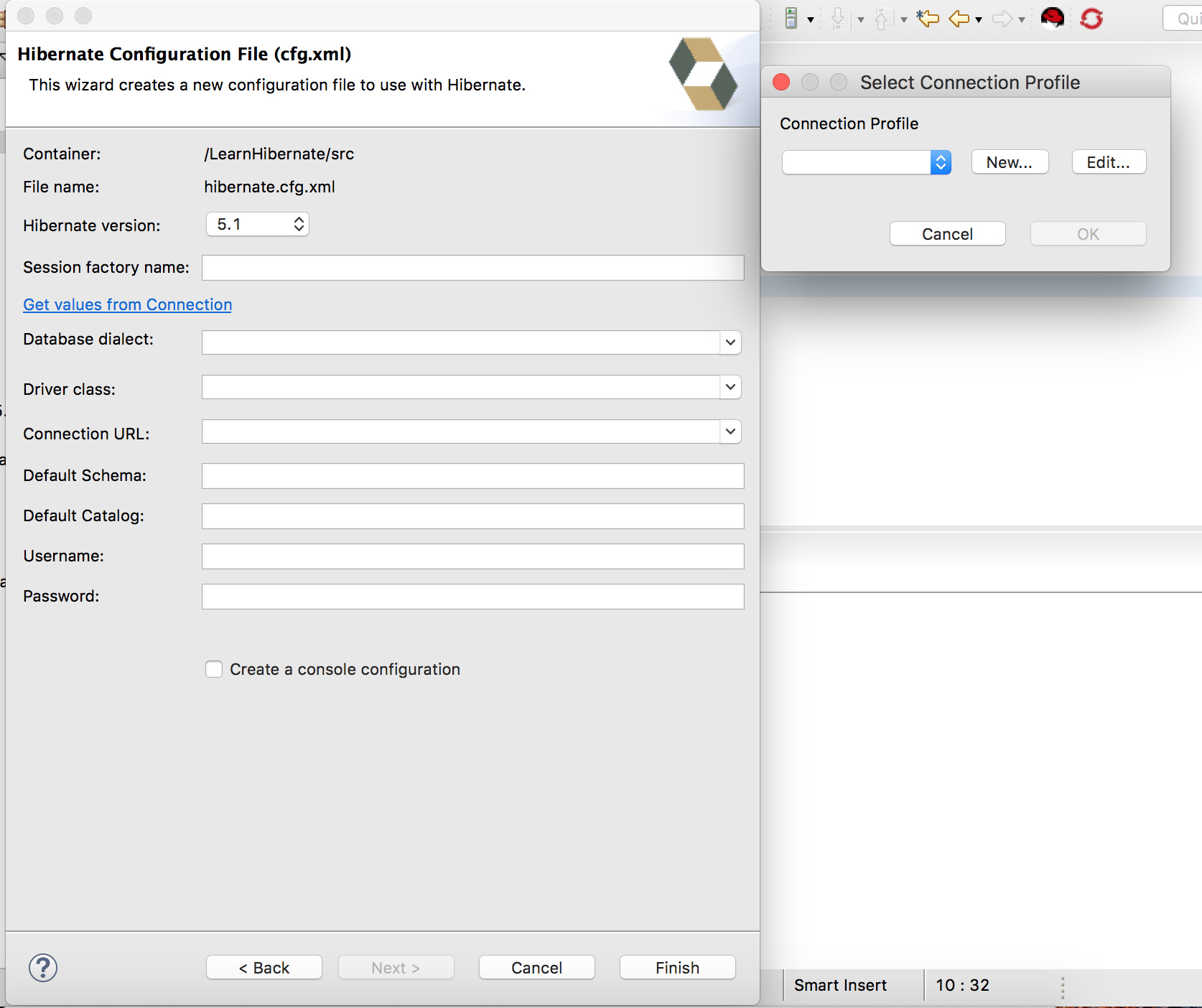This screenshot has height=1008, width=1202.
Task: Click the hibernate.cfg.xml file name text
Action: pos(270,187)
